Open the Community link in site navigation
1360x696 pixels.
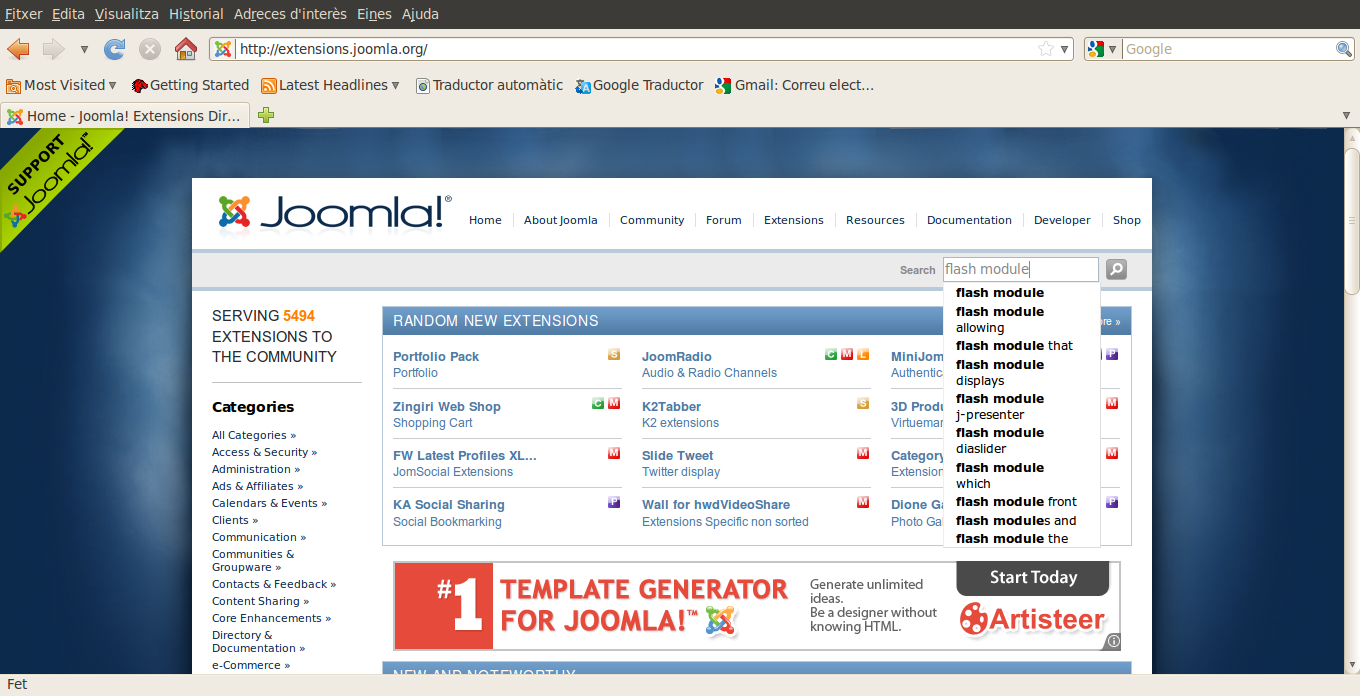pos(652,220)
